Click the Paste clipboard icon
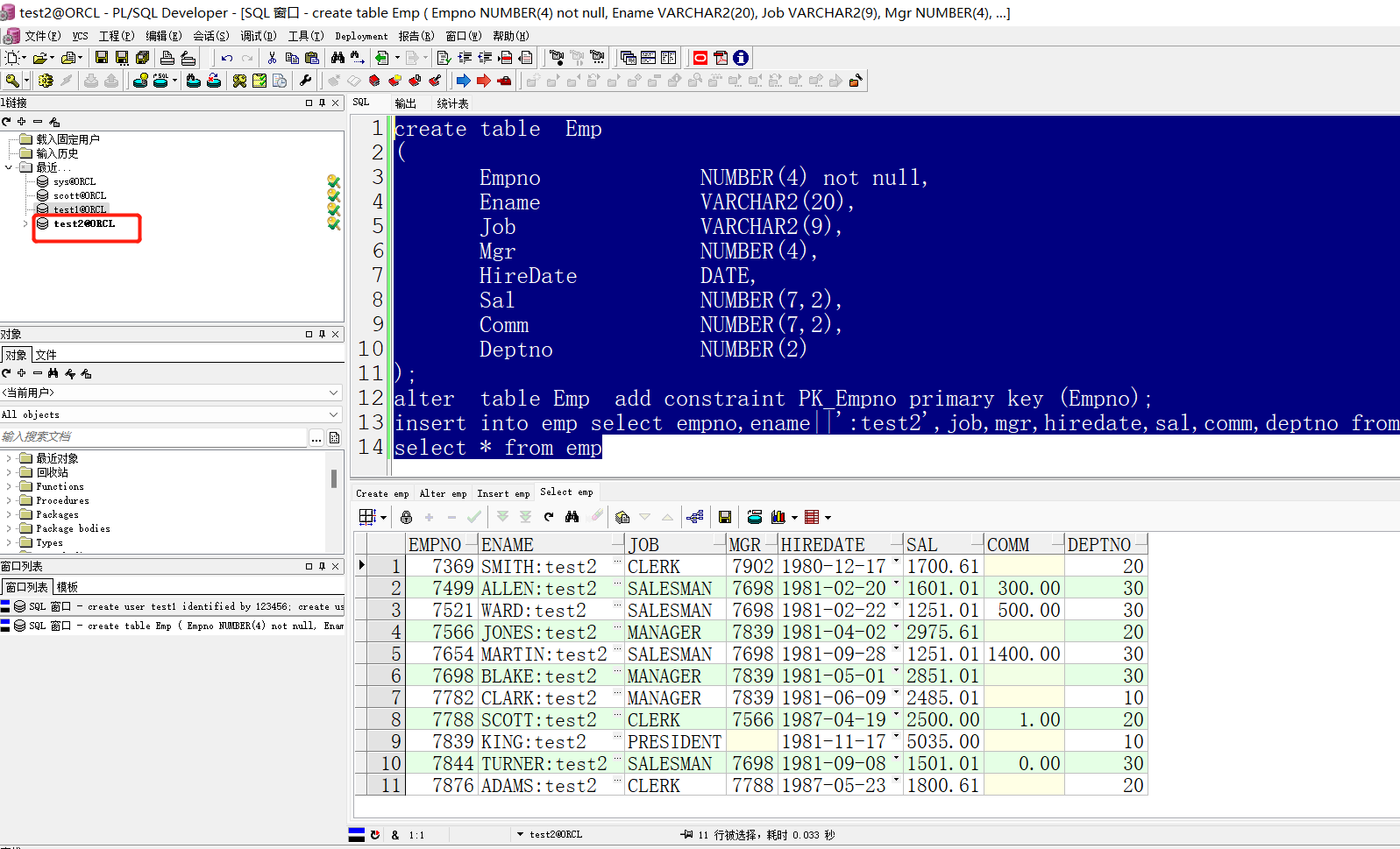Image resolution: width=1400 pixels, height=849 pixels. pyautogui.click(x=311, y=58)
